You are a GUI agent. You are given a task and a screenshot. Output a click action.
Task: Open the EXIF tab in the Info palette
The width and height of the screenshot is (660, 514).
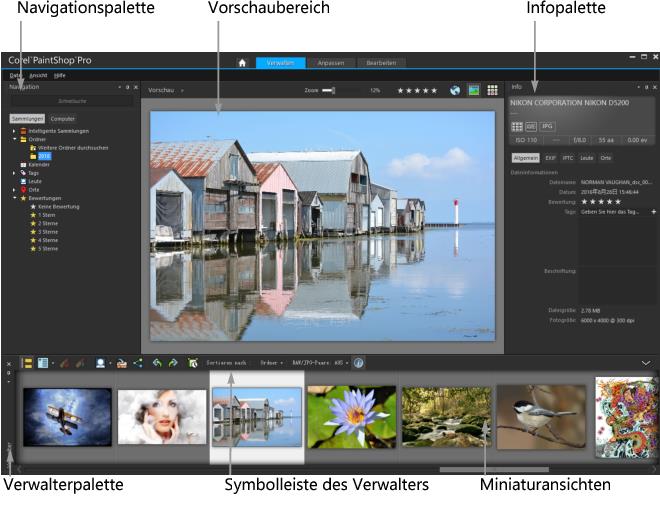coord(550,158)
